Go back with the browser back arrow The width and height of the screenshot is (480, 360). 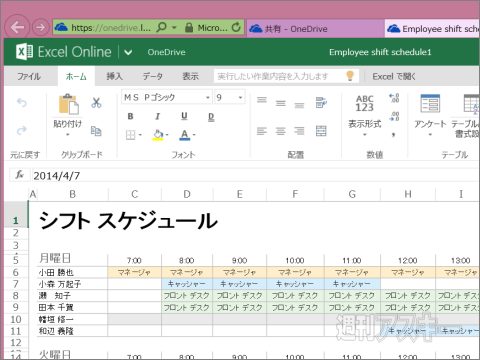[x=17, y=27]
